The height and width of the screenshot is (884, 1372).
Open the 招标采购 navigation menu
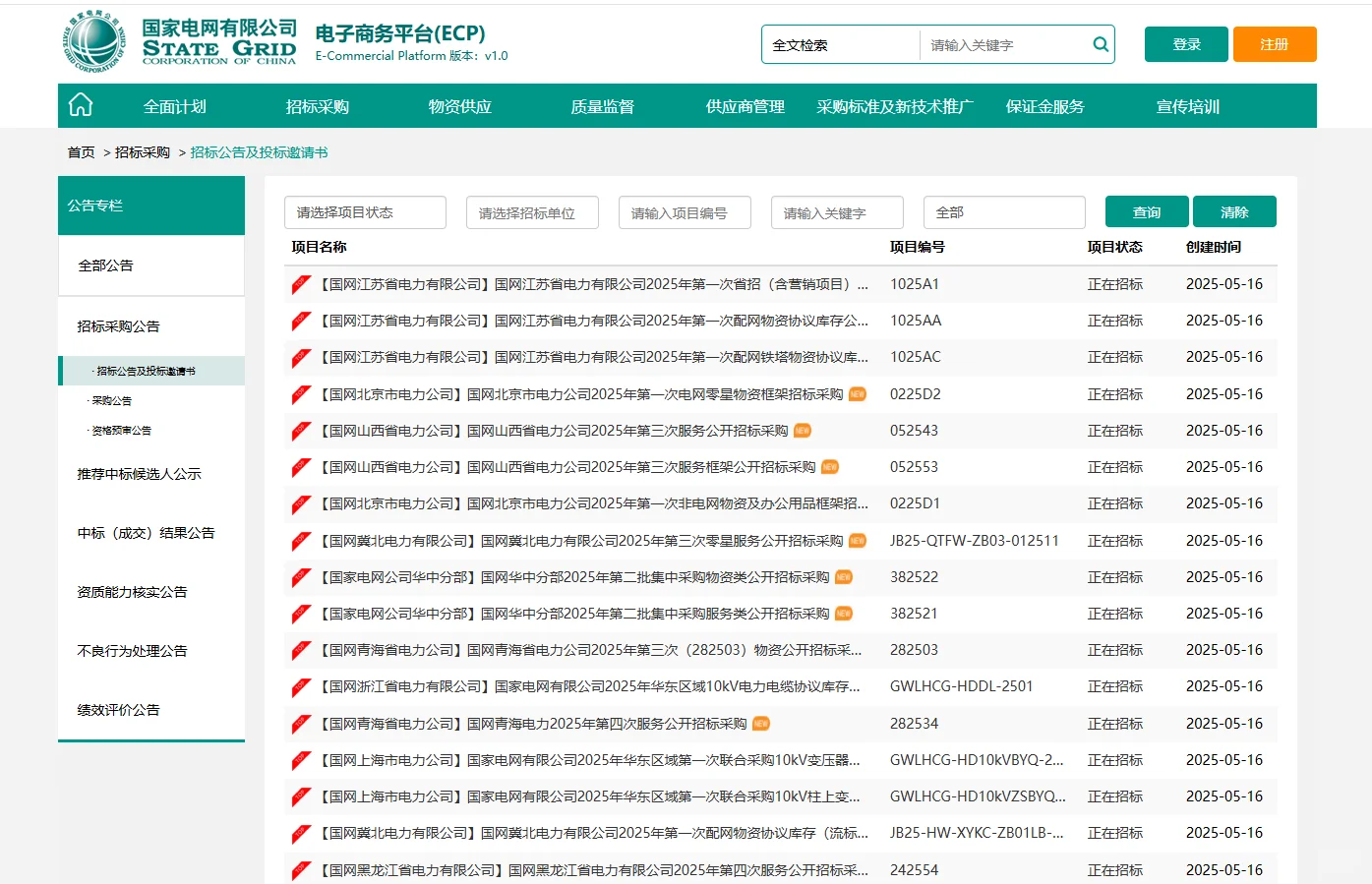317,104
